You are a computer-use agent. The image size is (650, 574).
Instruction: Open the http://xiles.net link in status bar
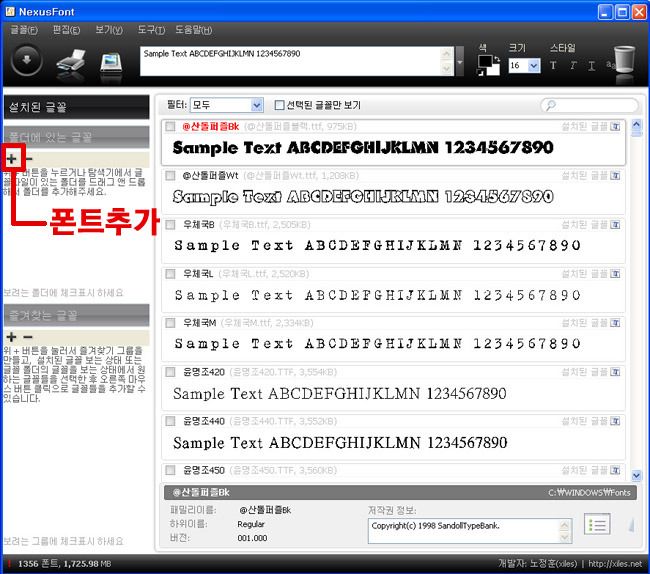(615, 564)
